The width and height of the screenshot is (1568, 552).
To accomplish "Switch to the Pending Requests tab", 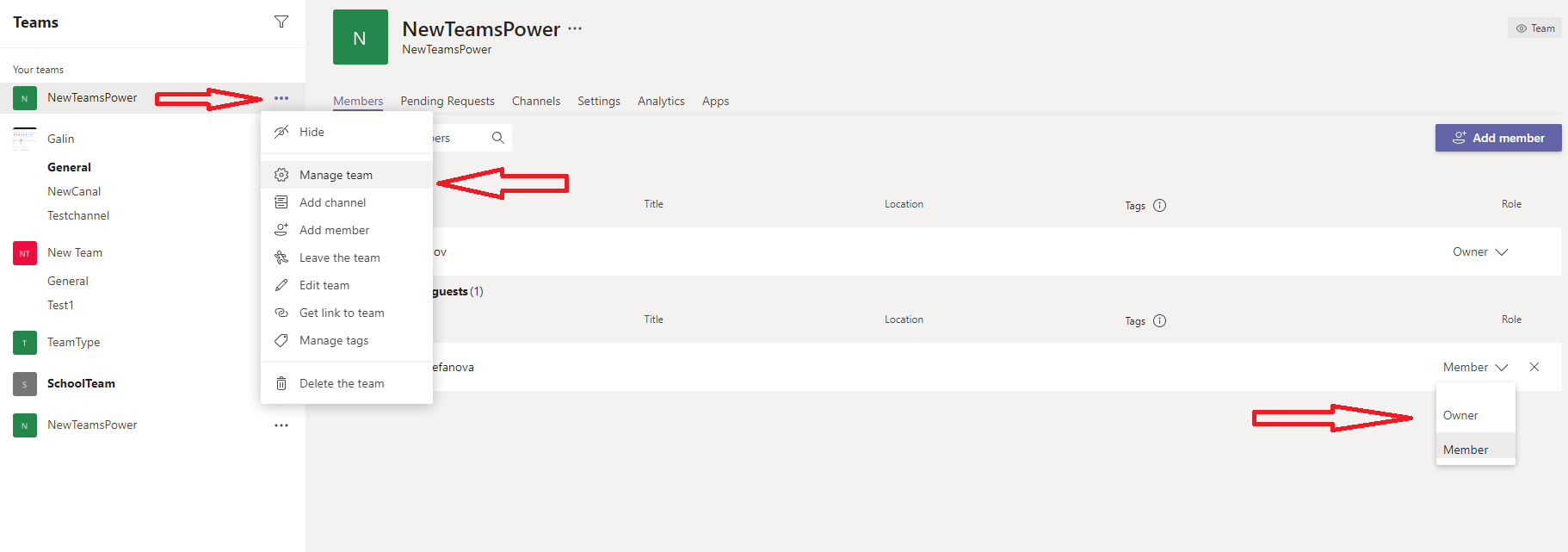I will pos(448,101).
